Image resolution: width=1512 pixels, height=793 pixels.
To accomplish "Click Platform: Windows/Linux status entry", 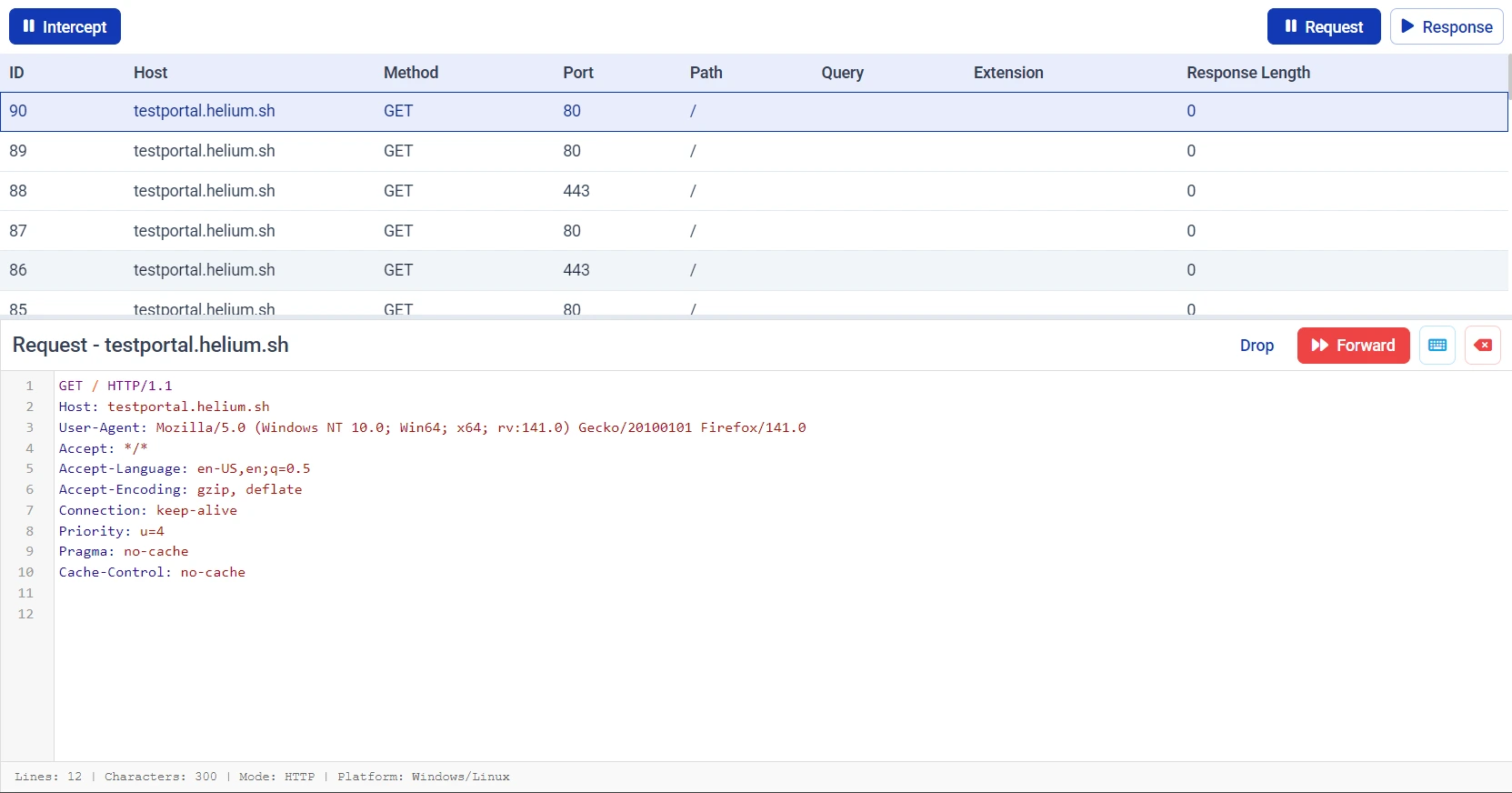I will (424, 777).
